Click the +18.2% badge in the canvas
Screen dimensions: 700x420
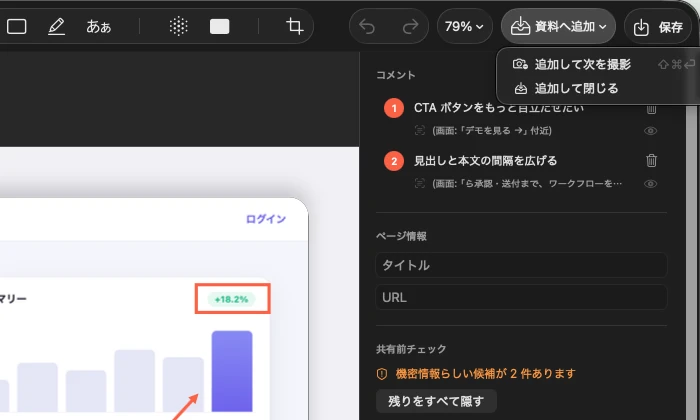[231, 299]
